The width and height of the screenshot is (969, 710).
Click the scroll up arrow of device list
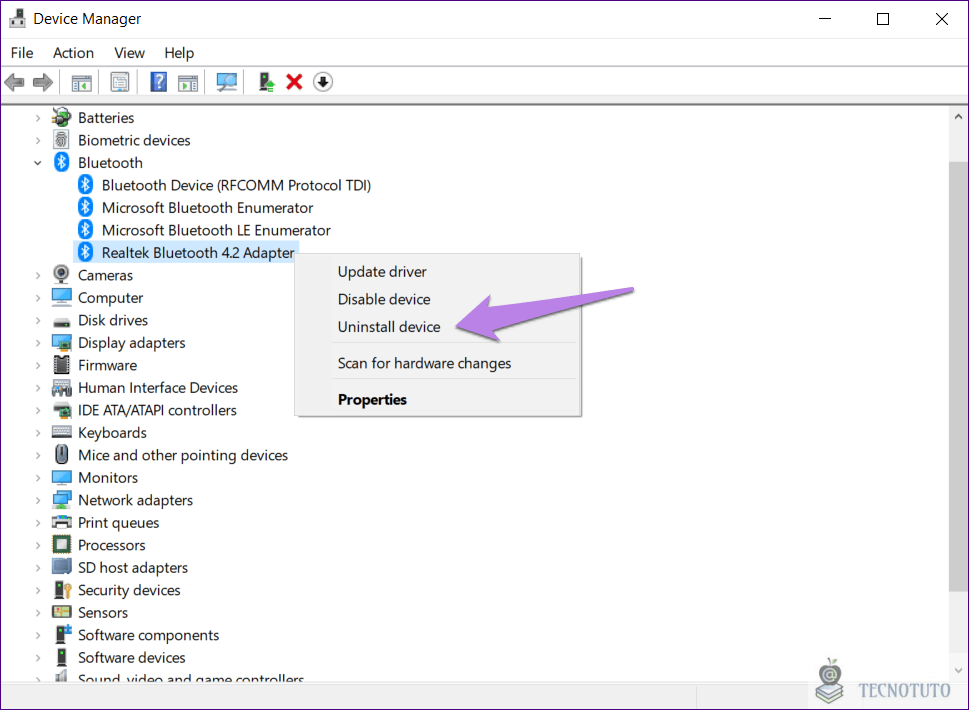(x=958, y=117)
